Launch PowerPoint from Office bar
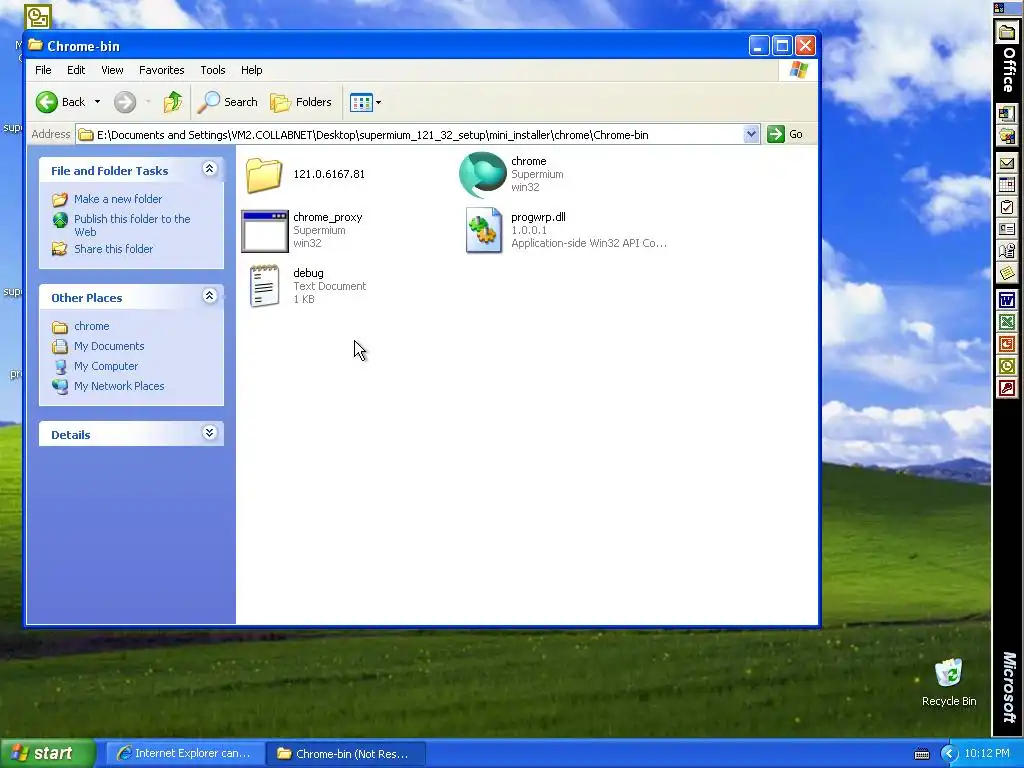This screenshot has height=768, width=1024. 1006,344
